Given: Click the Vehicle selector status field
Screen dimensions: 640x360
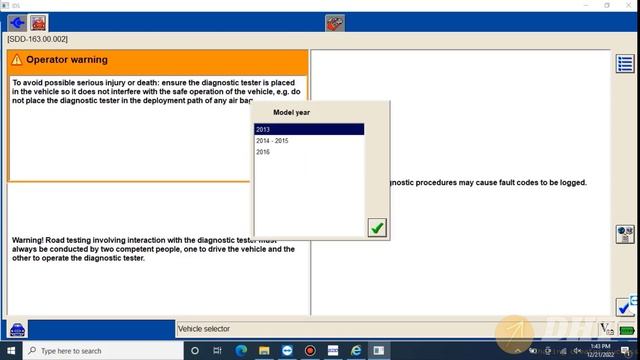Looking at the screenshot, I should pyautogui.click(x=387, y=329).
